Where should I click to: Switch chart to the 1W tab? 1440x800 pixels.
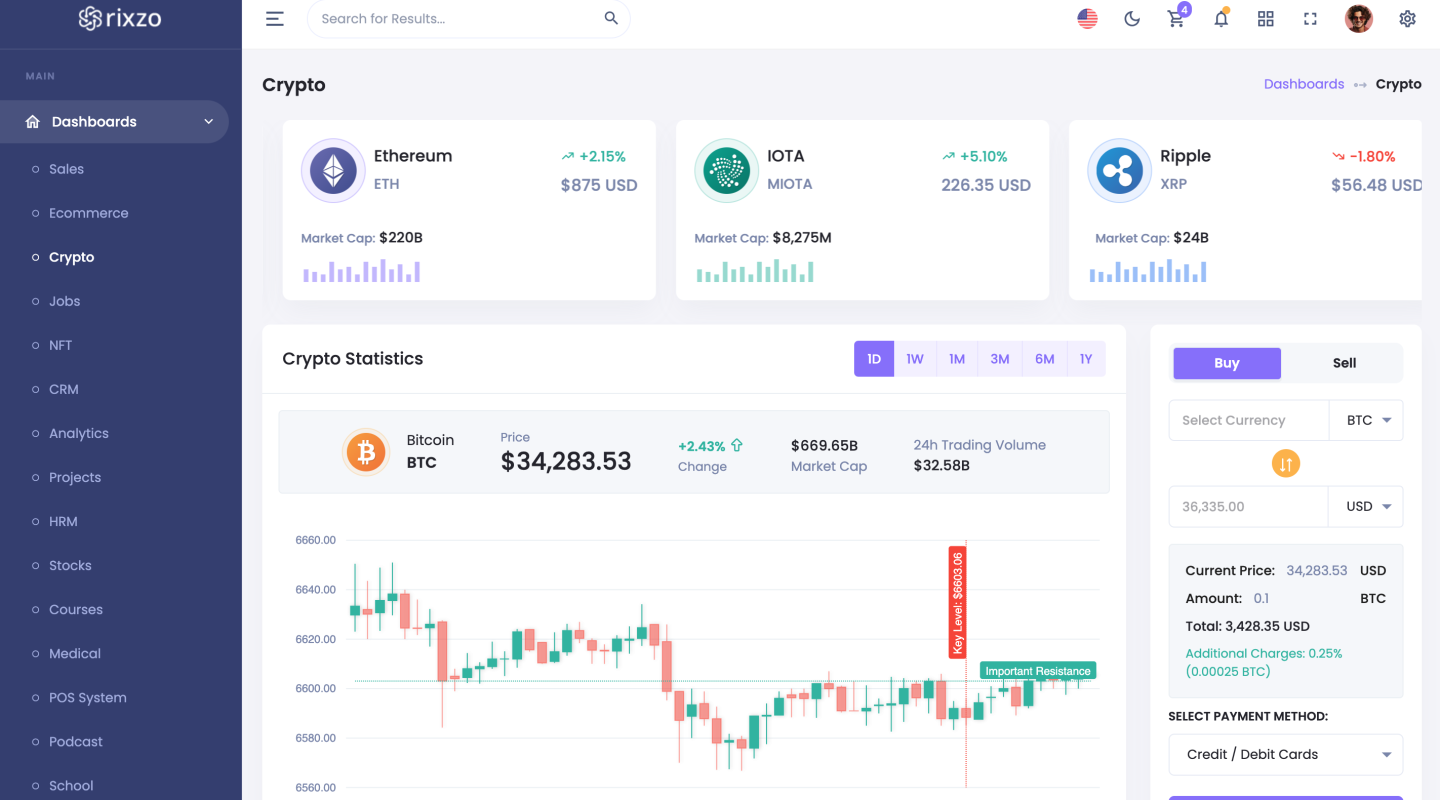[915, 359]
